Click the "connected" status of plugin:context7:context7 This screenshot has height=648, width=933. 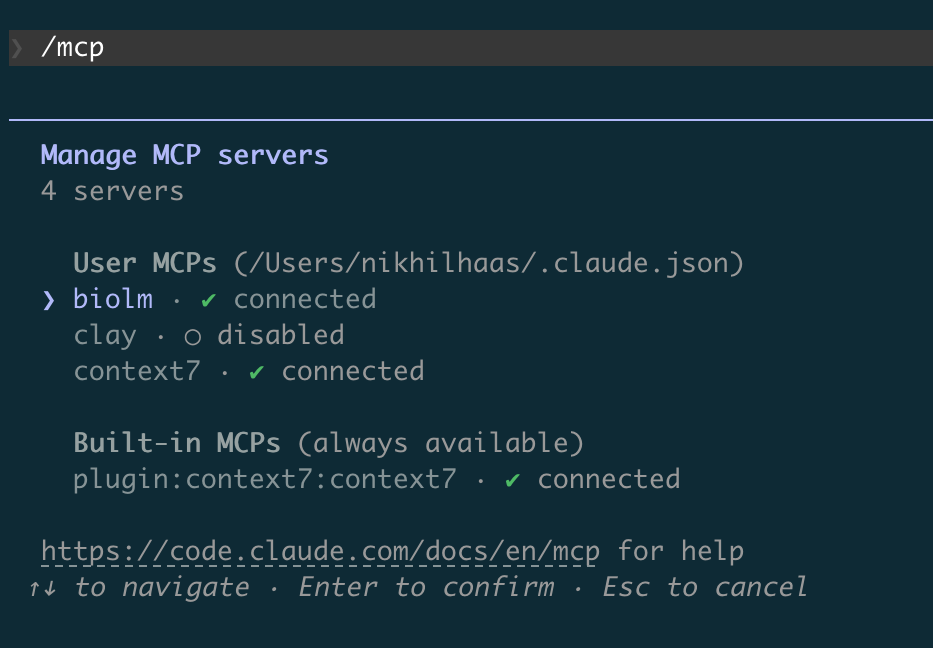pyautogui.click(x=608, y=479)
